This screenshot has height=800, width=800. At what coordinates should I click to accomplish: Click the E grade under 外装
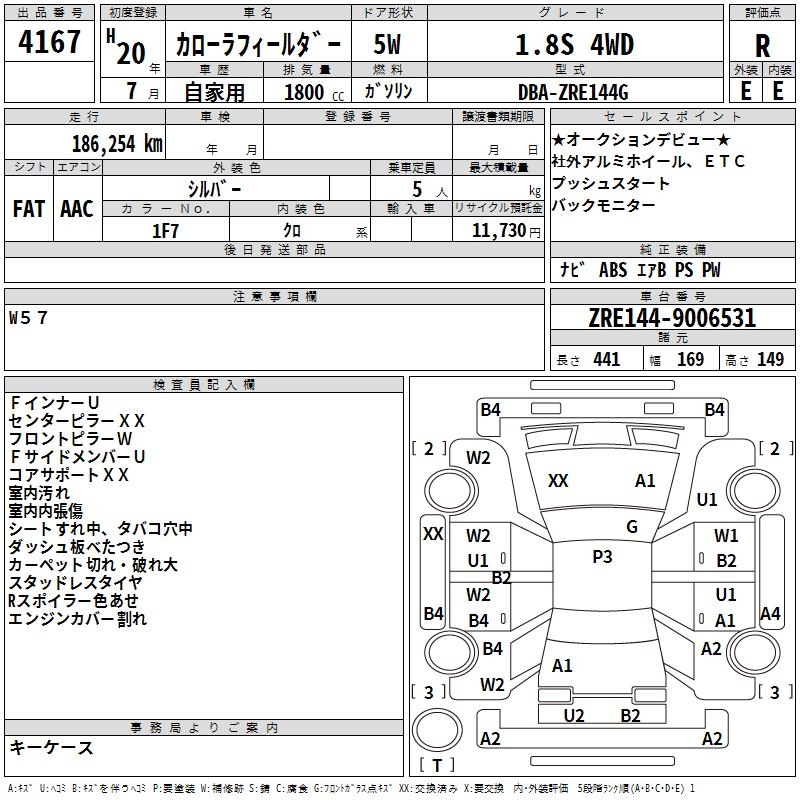(745, 91)
